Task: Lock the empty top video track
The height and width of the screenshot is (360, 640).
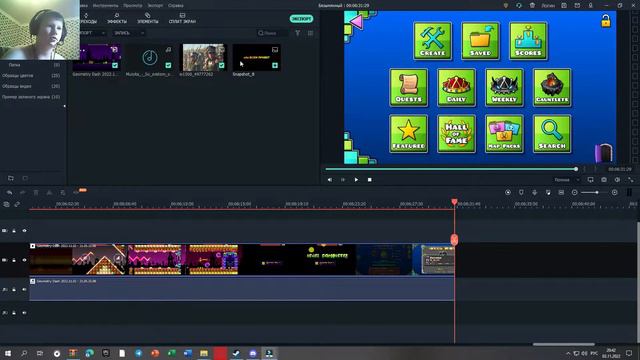Action: point(14,231)
